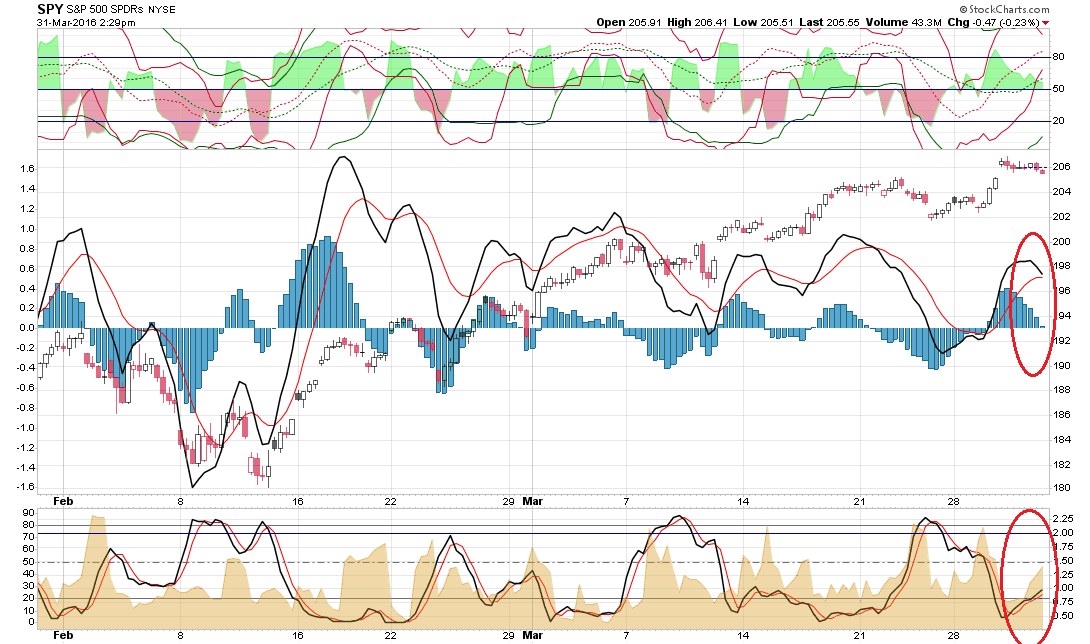Click the 206 price label on the right axis

coord(1061,166)
